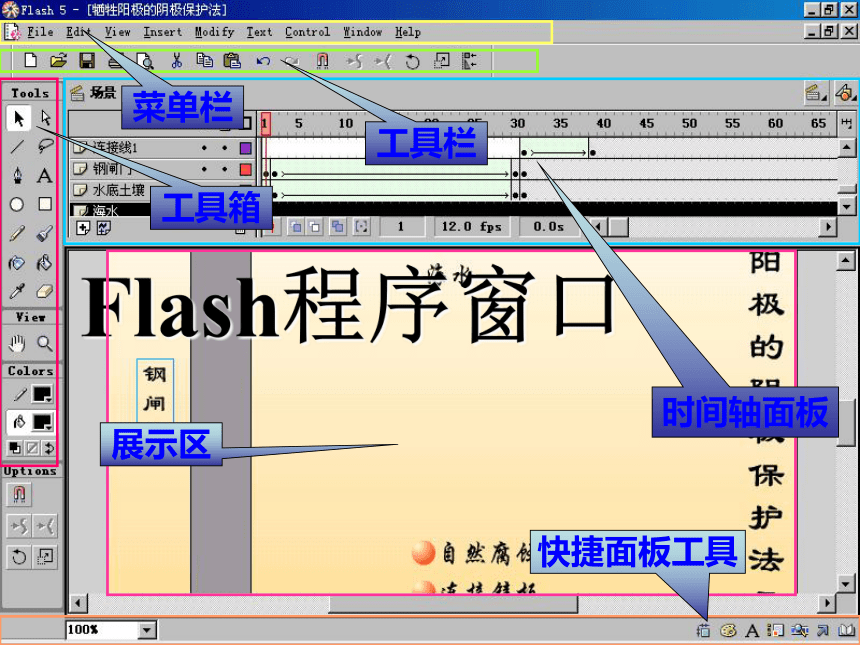Image resolution: width=860 pixels, height=645 pixels.
Task: Open the Character panel from the launcher bar
Action: point(752,631)
